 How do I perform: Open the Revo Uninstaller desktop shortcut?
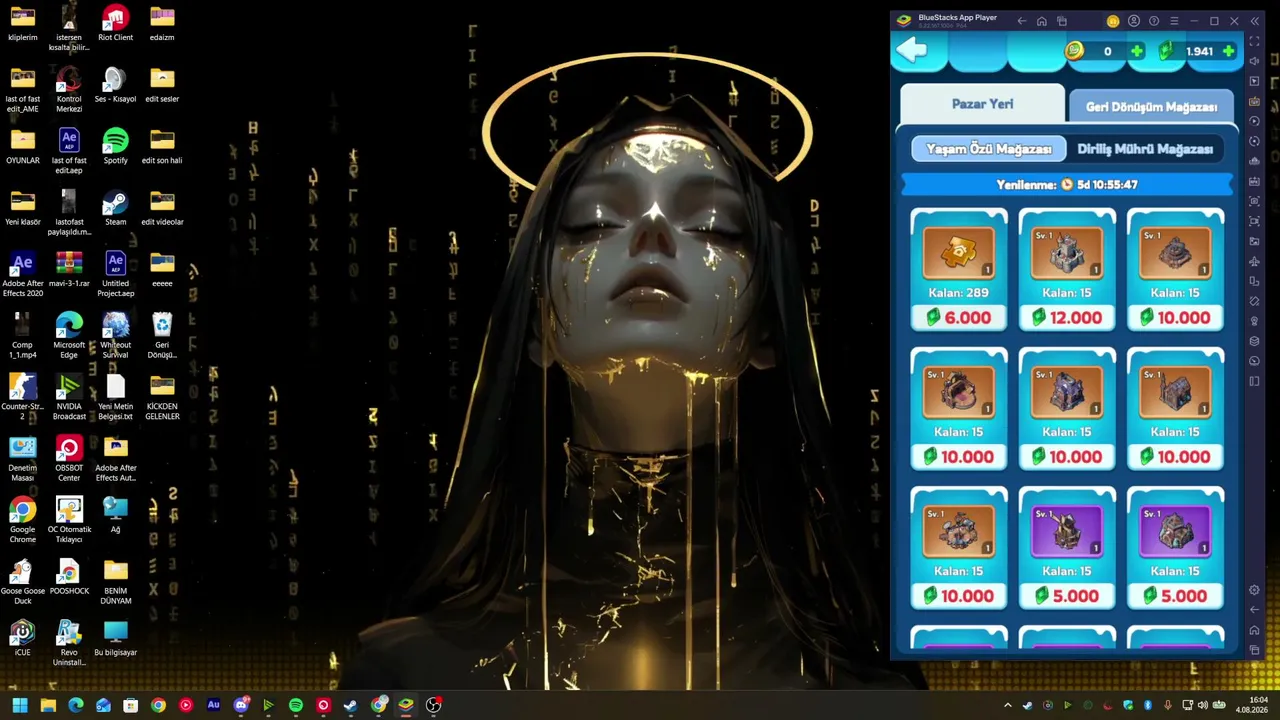point(69,643)
